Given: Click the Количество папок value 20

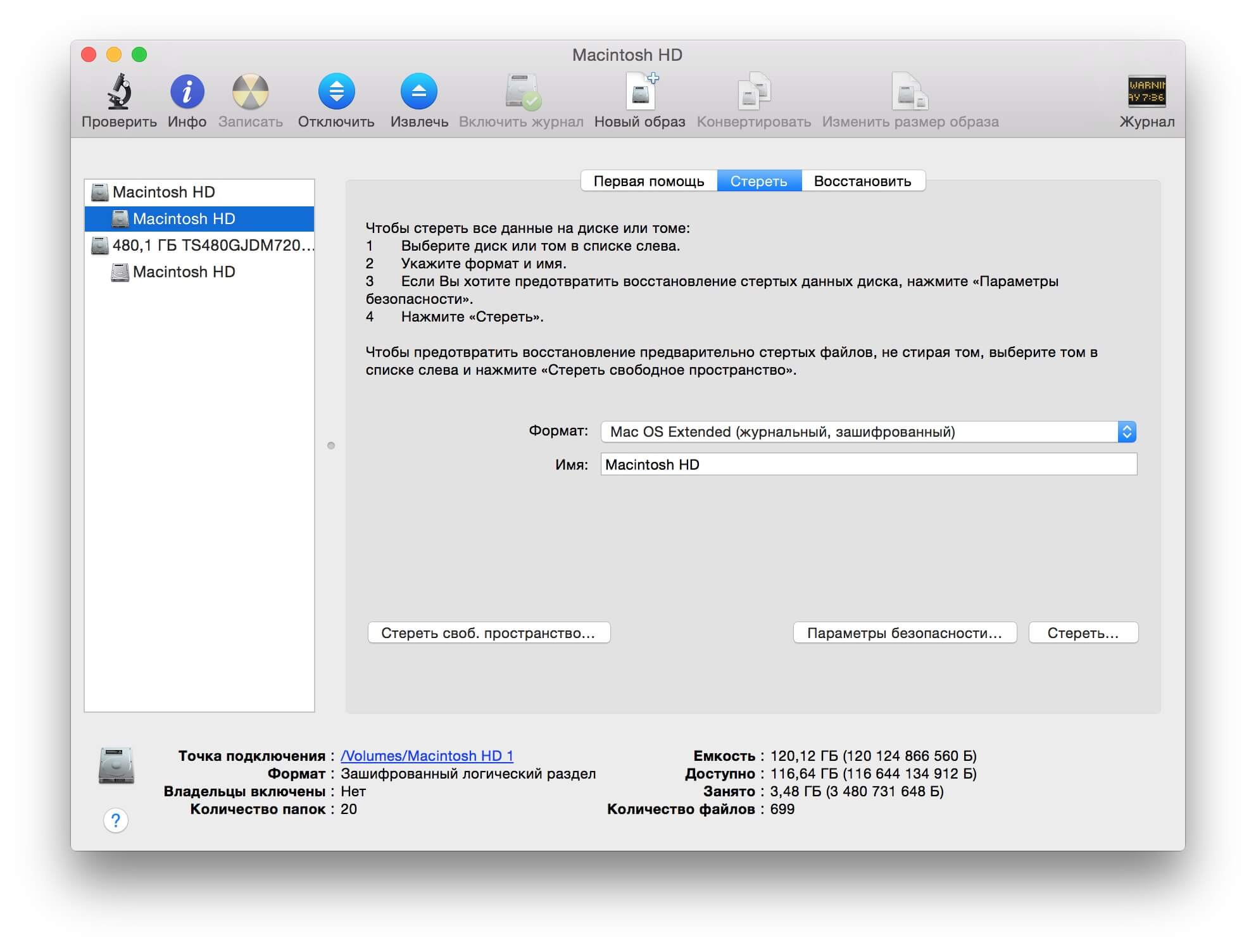Looking at the screenshot, I should tap(349, 809).
